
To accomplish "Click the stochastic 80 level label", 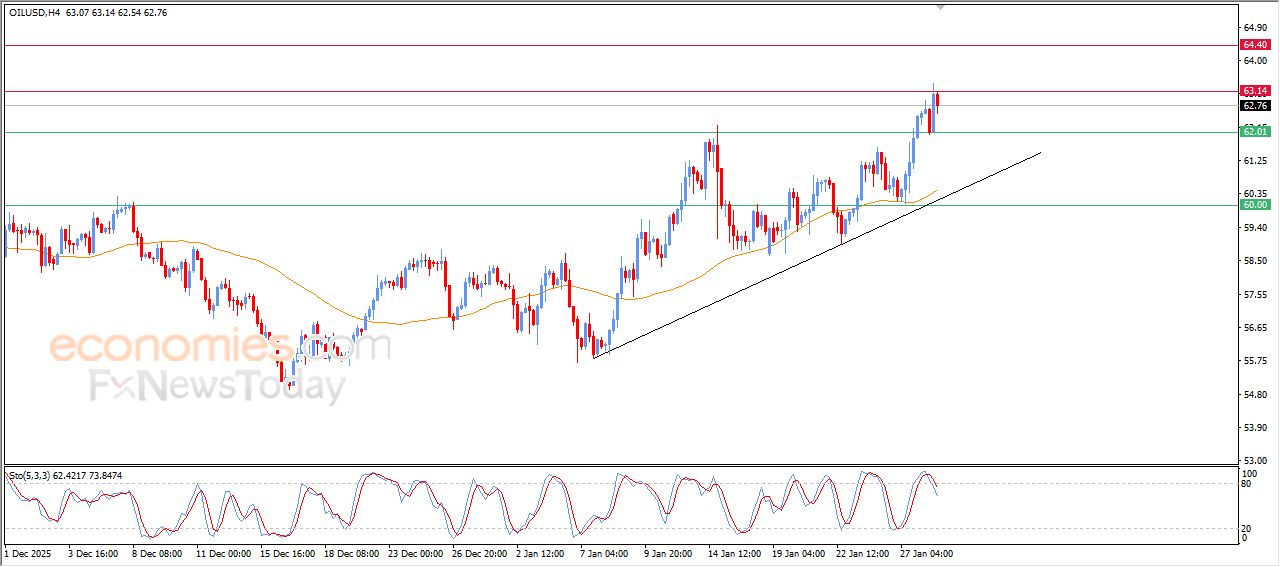I will coord(1246,484).
